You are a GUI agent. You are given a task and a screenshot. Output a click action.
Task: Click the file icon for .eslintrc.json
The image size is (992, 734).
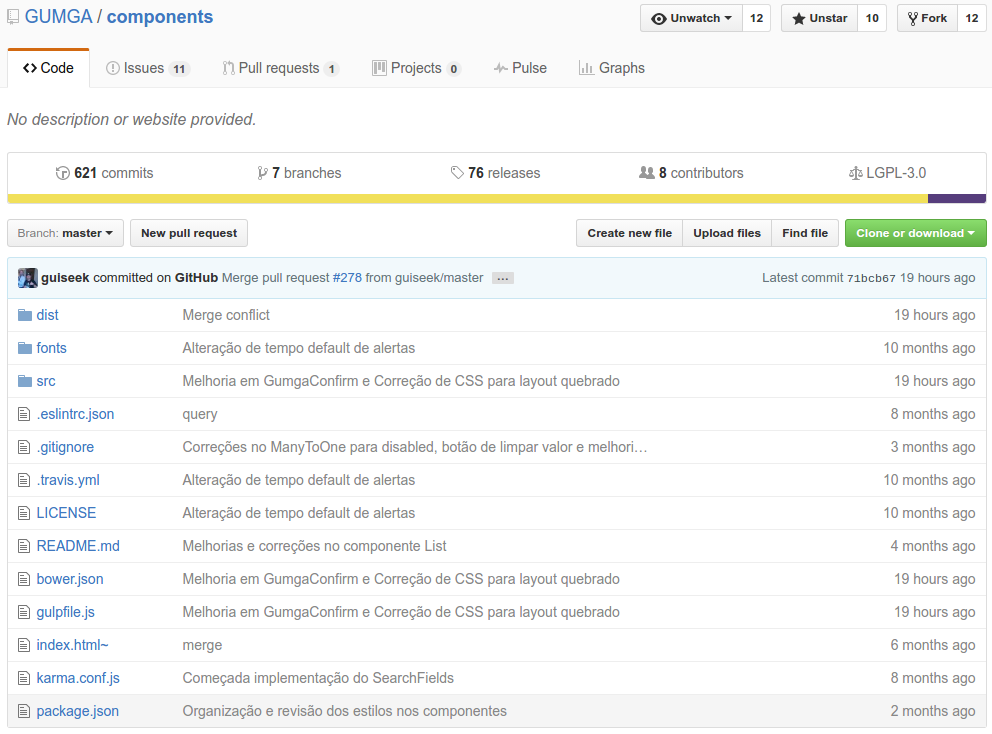pyautogui.click(x=24, y=414)
